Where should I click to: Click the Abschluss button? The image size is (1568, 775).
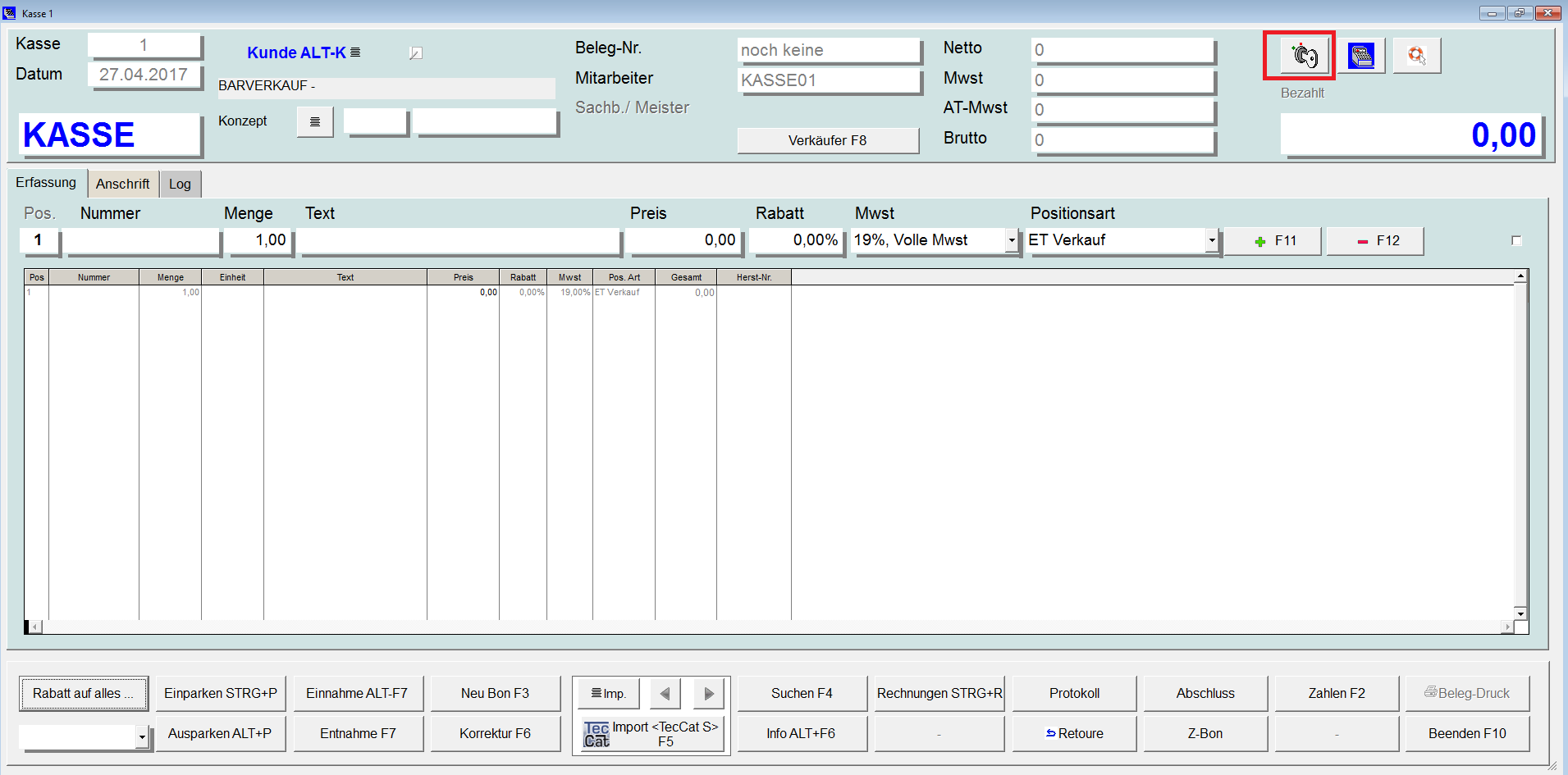click(1205, 694)
